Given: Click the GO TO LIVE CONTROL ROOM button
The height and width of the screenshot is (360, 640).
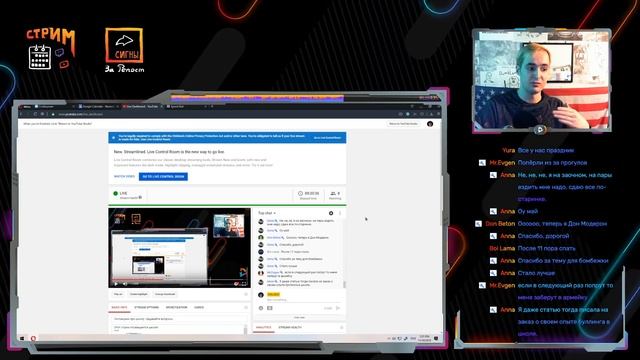Looking at the screenshot, I should click(163, 176).
